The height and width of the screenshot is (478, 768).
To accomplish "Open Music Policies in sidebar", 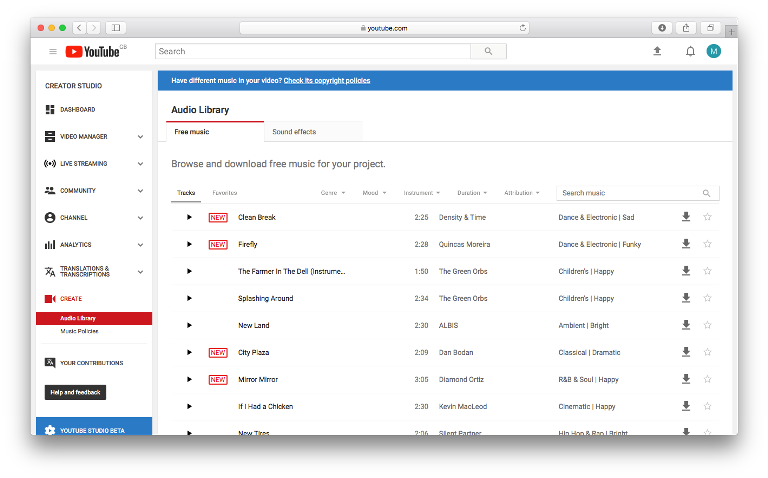I will (x=79, y=332).
